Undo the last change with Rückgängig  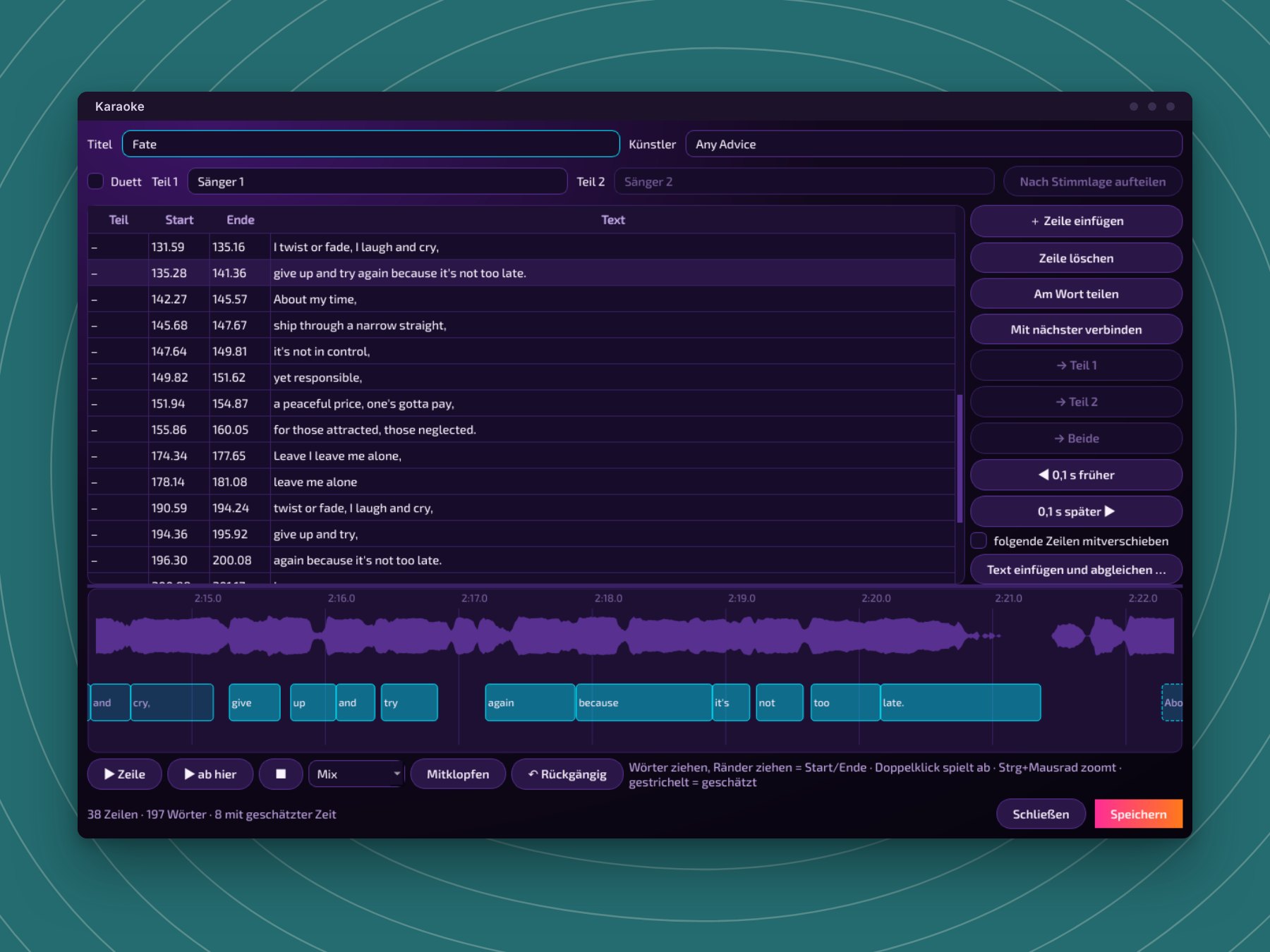[x=567, y=774]
